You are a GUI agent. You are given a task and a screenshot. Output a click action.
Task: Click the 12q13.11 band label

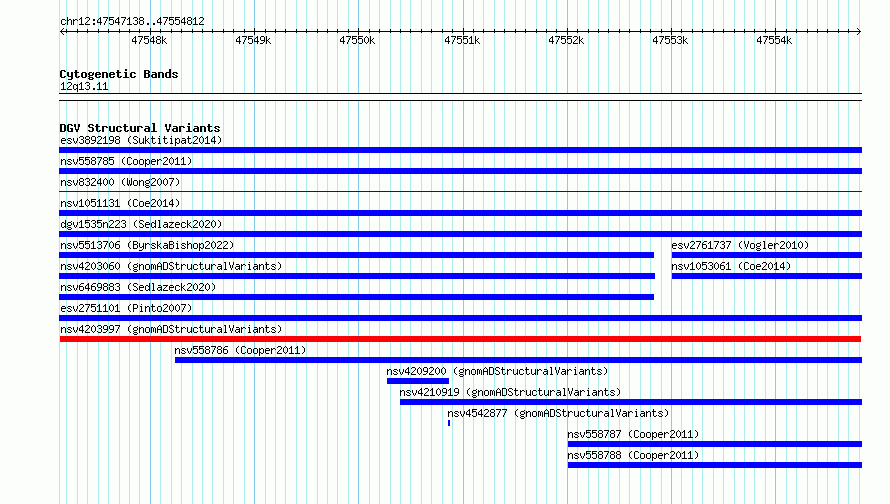point(84,86)
